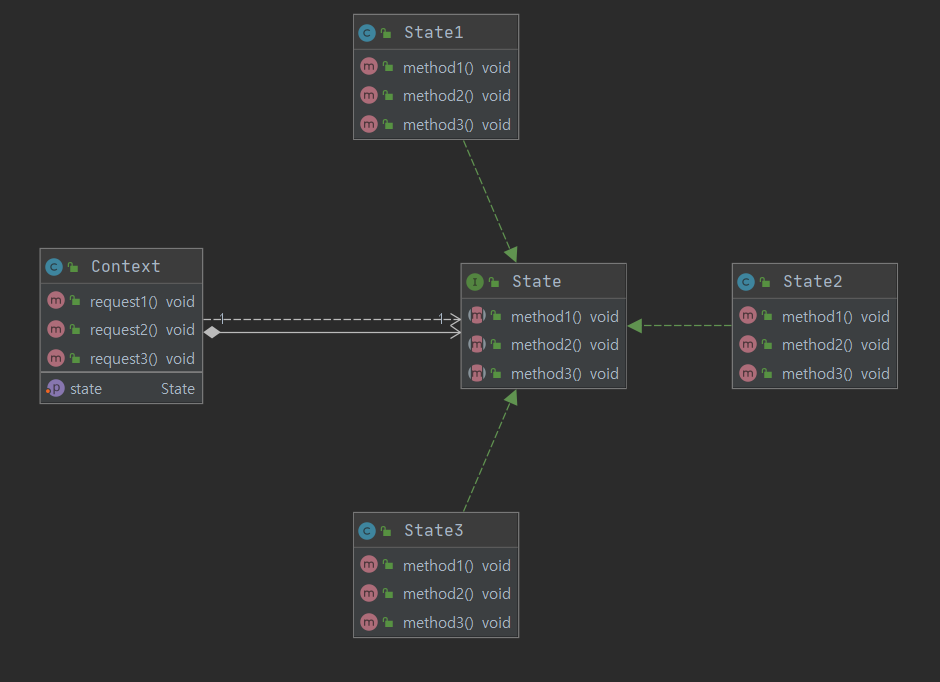Viewport: 940px width, 682px height.
Task: Select the Context class title text
Action: (125, 266)
